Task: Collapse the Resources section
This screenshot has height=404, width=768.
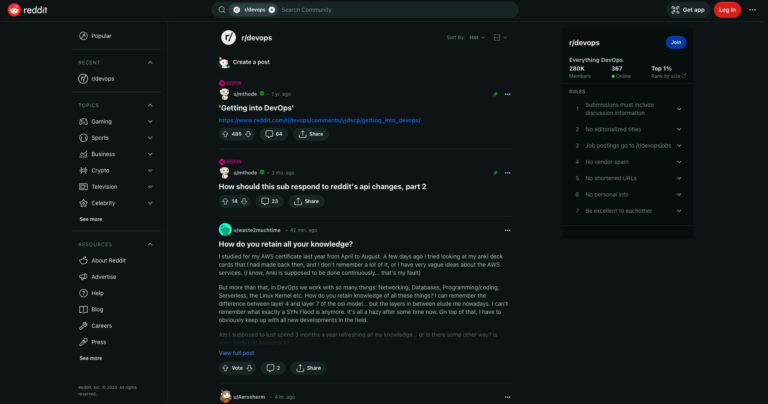Action: [150, 244]
